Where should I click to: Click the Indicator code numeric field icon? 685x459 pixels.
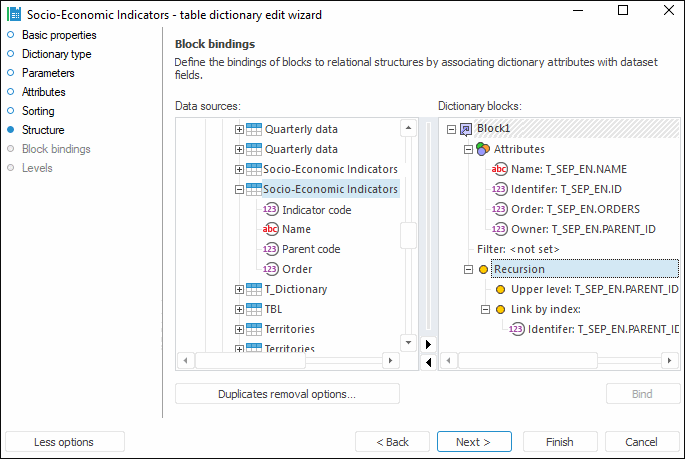click(271, 210)
